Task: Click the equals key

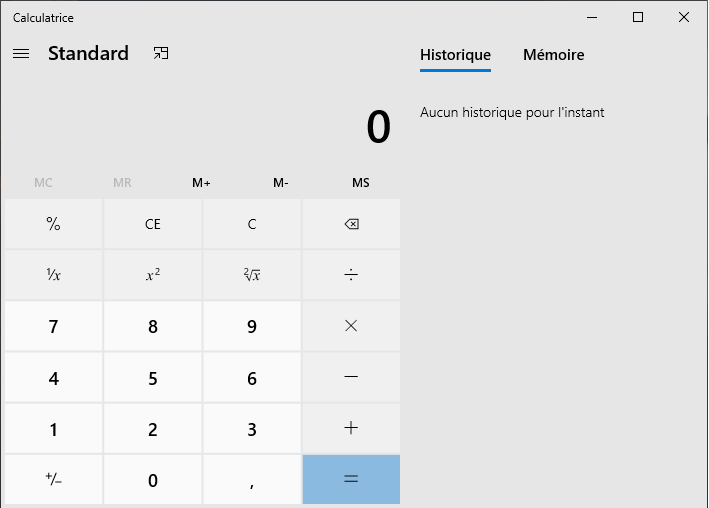Action: coord(351,479)
